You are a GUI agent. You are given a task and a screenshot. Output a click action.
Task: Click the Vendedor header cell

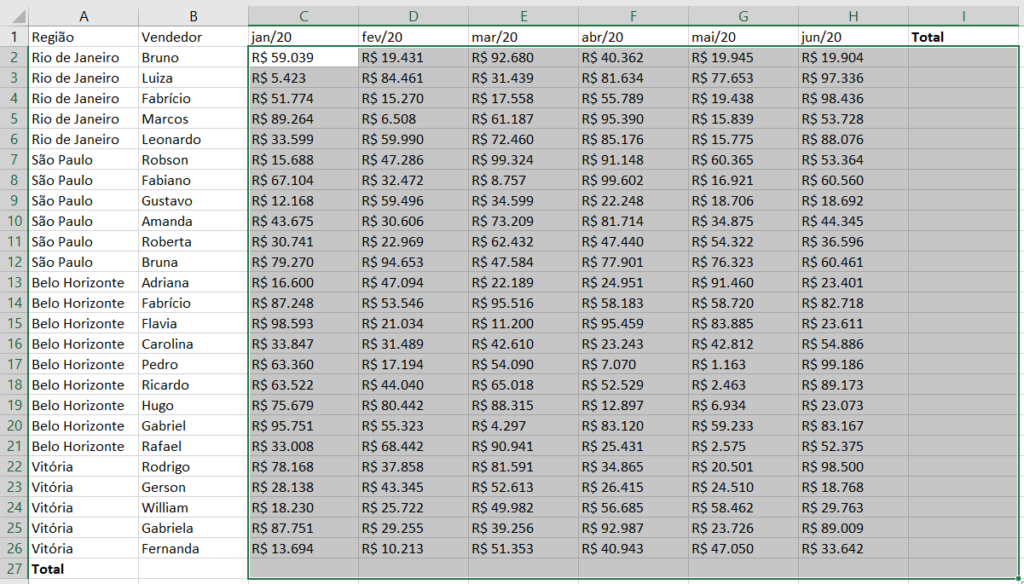click(193, 37)
